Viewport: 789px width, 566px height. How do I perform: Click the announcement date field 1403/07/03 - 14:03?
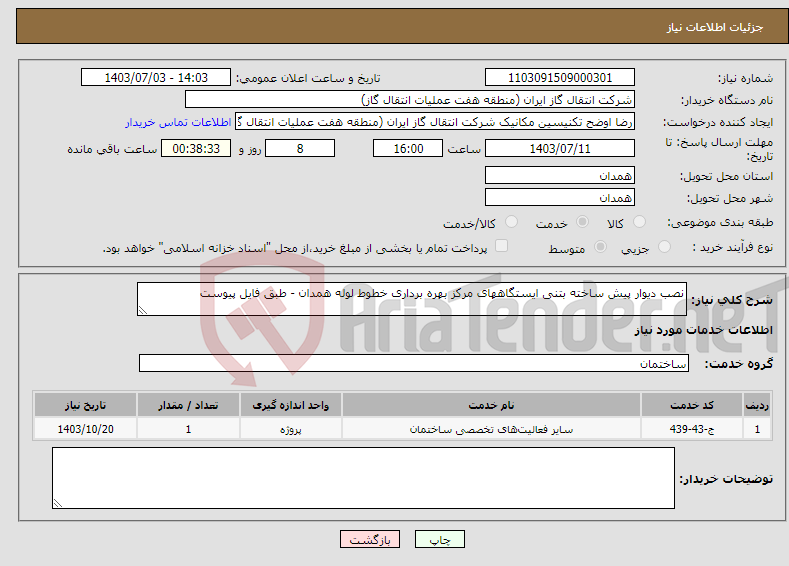coord(156,77)
